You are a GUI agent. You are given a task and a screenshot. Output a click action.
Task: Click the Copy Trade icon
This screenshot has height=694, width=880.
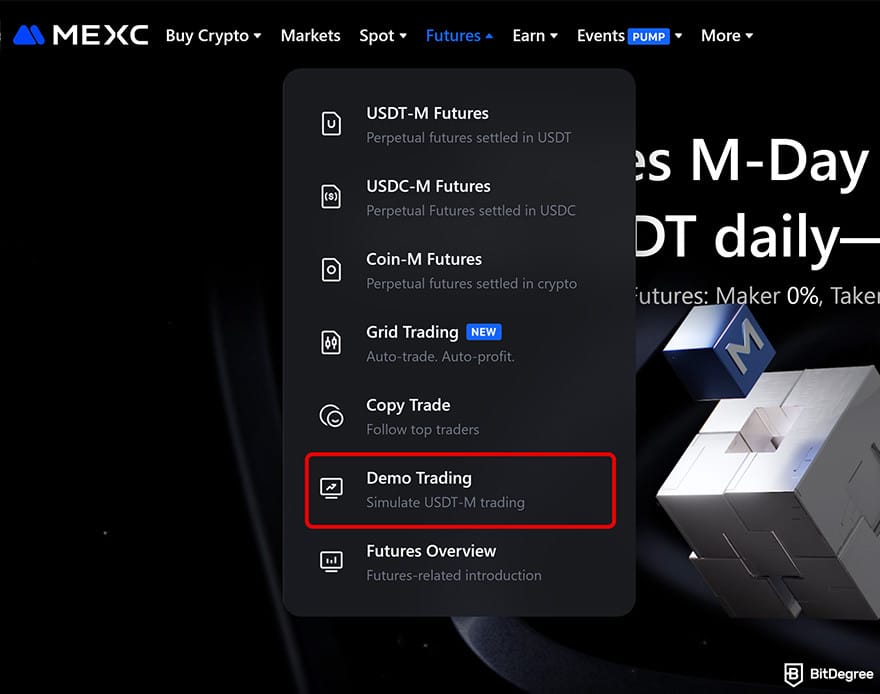331,416
